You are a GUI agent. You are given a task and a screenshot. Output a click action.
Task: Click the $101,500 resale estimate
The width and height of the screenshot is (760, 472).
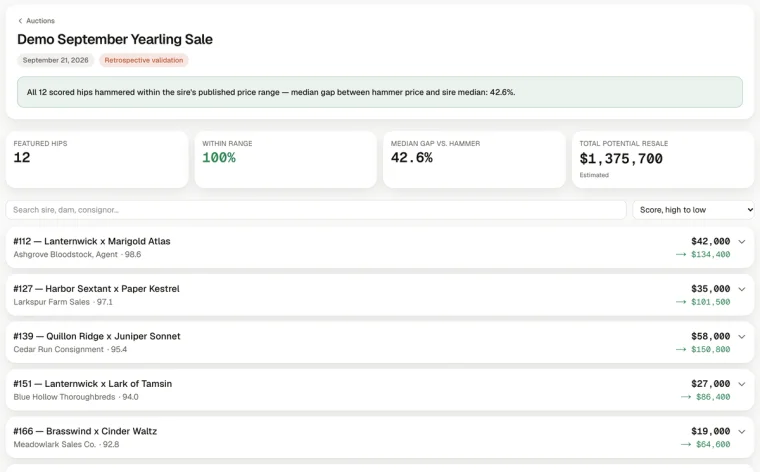pyautogui.click(x=711, y=302)
